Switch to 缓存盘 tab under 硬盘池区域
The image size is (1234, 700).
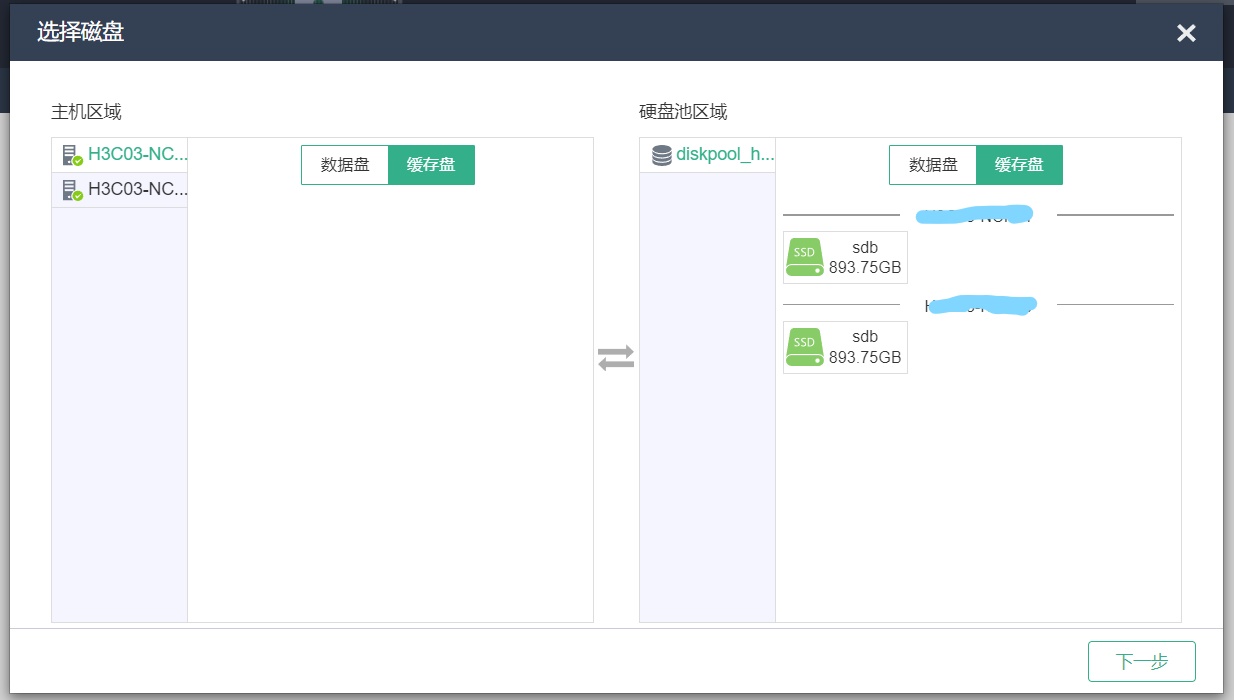point(1019,165)
